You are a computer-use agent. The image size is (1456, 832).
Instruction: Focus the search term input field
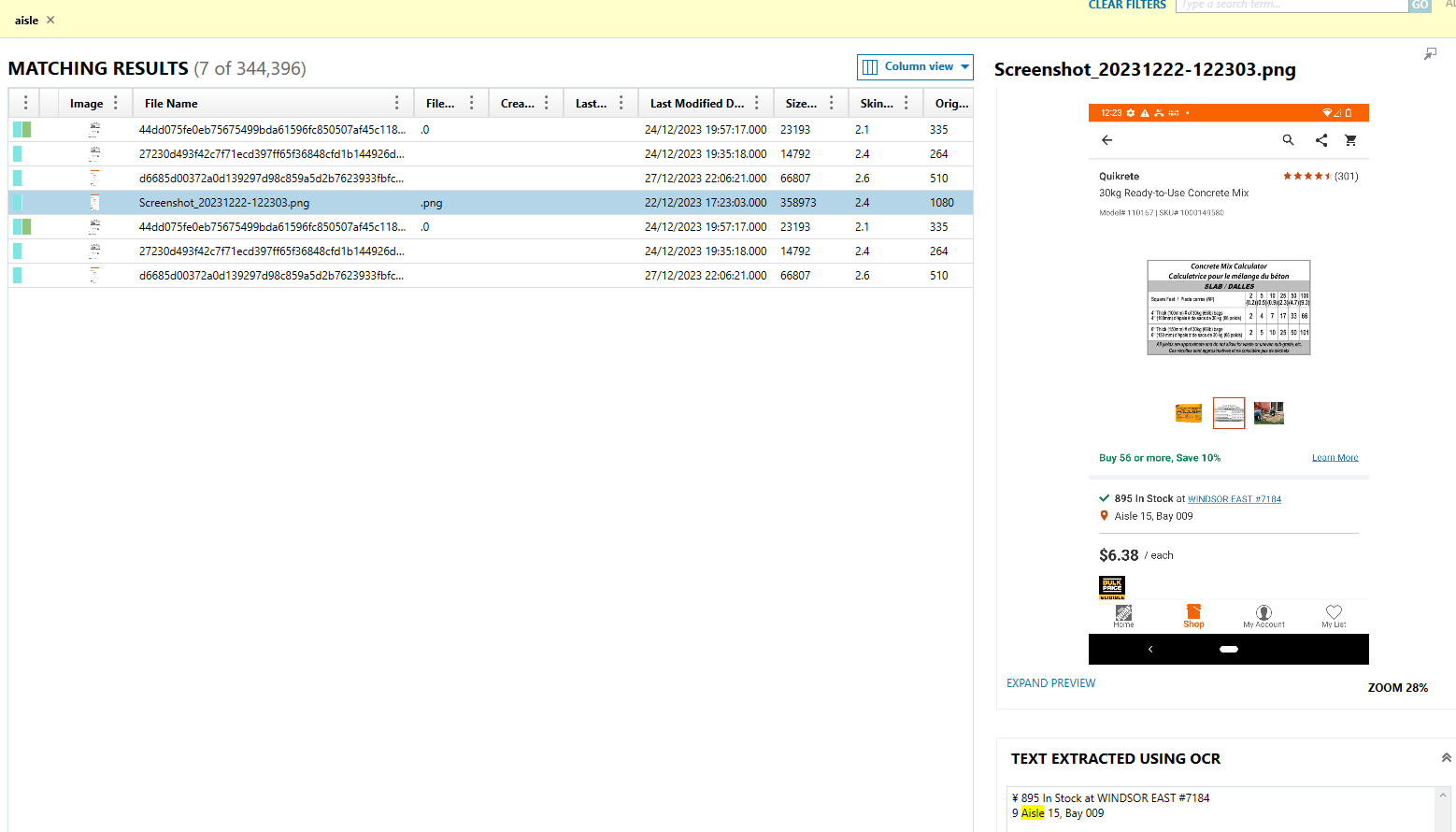(1292, 5)
